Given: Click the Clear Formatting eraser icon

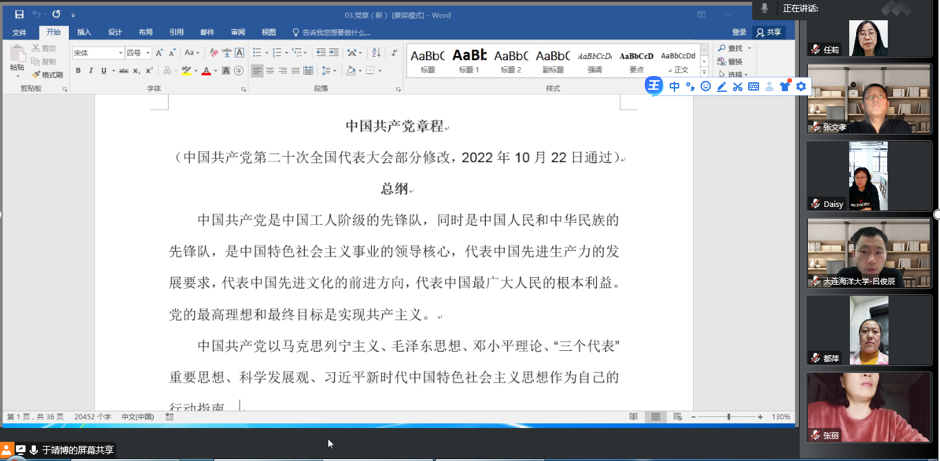Looking at the screenshot, I should [213, 53].
